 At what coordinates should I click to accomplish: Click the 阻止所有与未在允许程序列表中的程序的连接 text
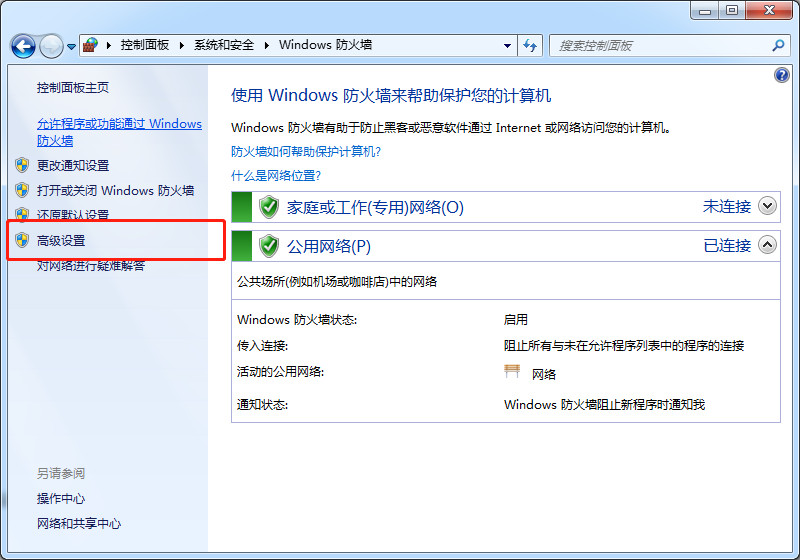click(x=623, y=346)
